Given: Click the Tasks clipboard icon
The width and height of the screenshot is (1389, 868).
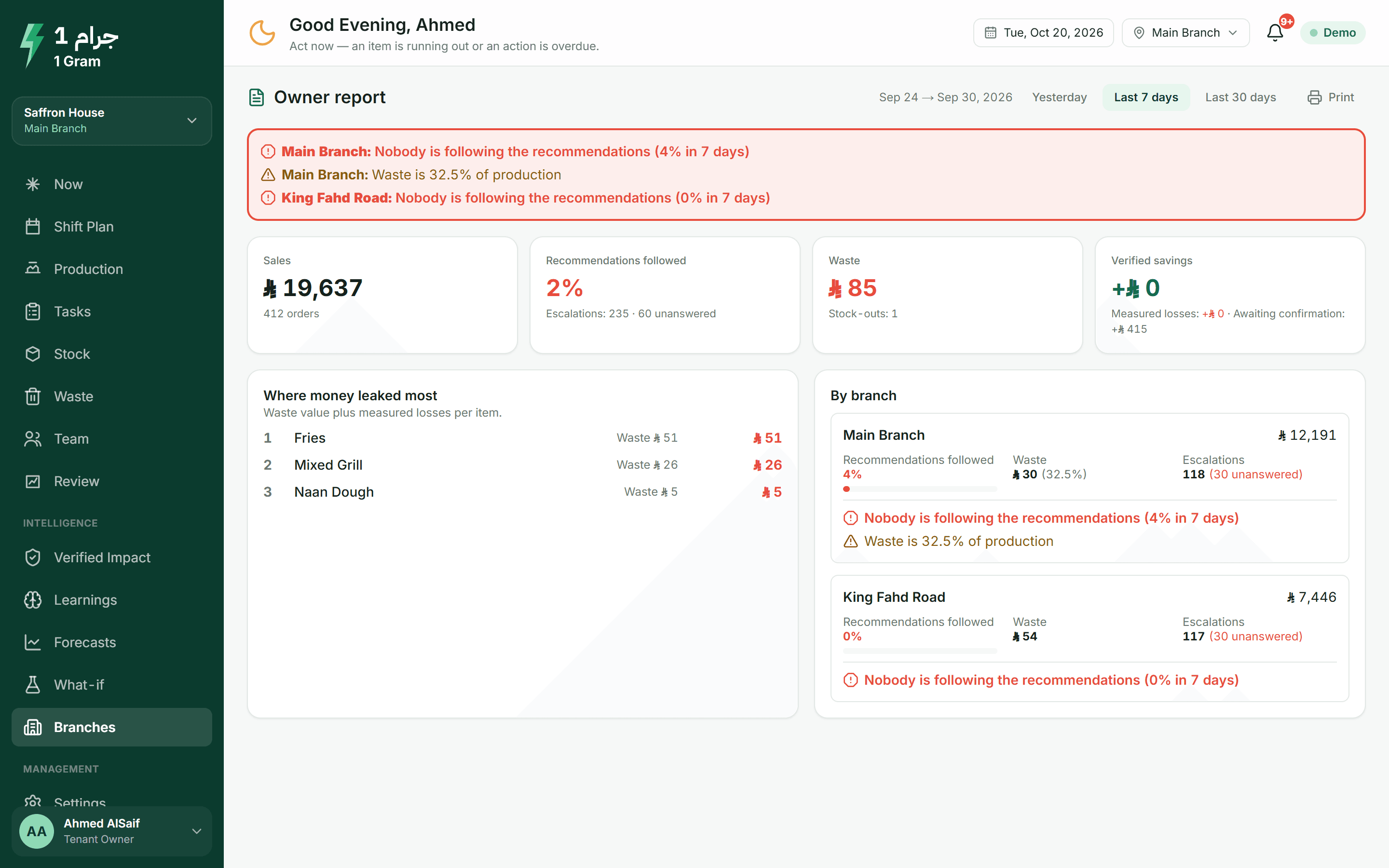Looking at the screenshot, I should 33,312.
